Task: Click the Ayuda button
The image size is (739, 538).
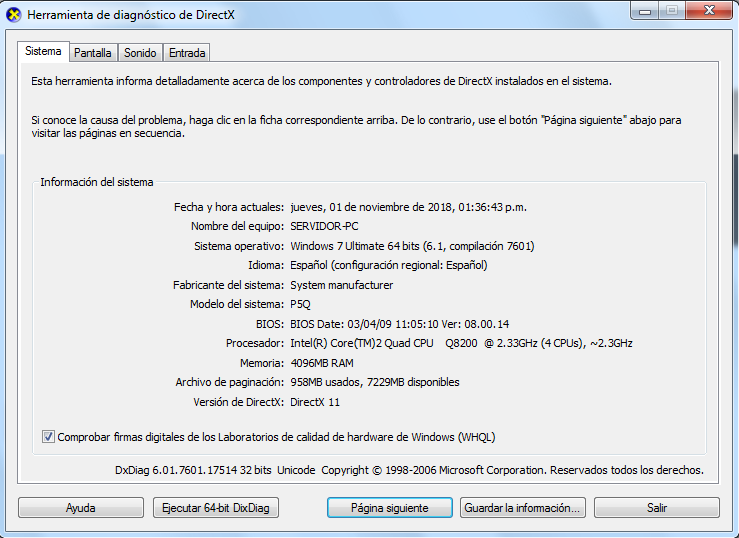Action: [80, 508]
